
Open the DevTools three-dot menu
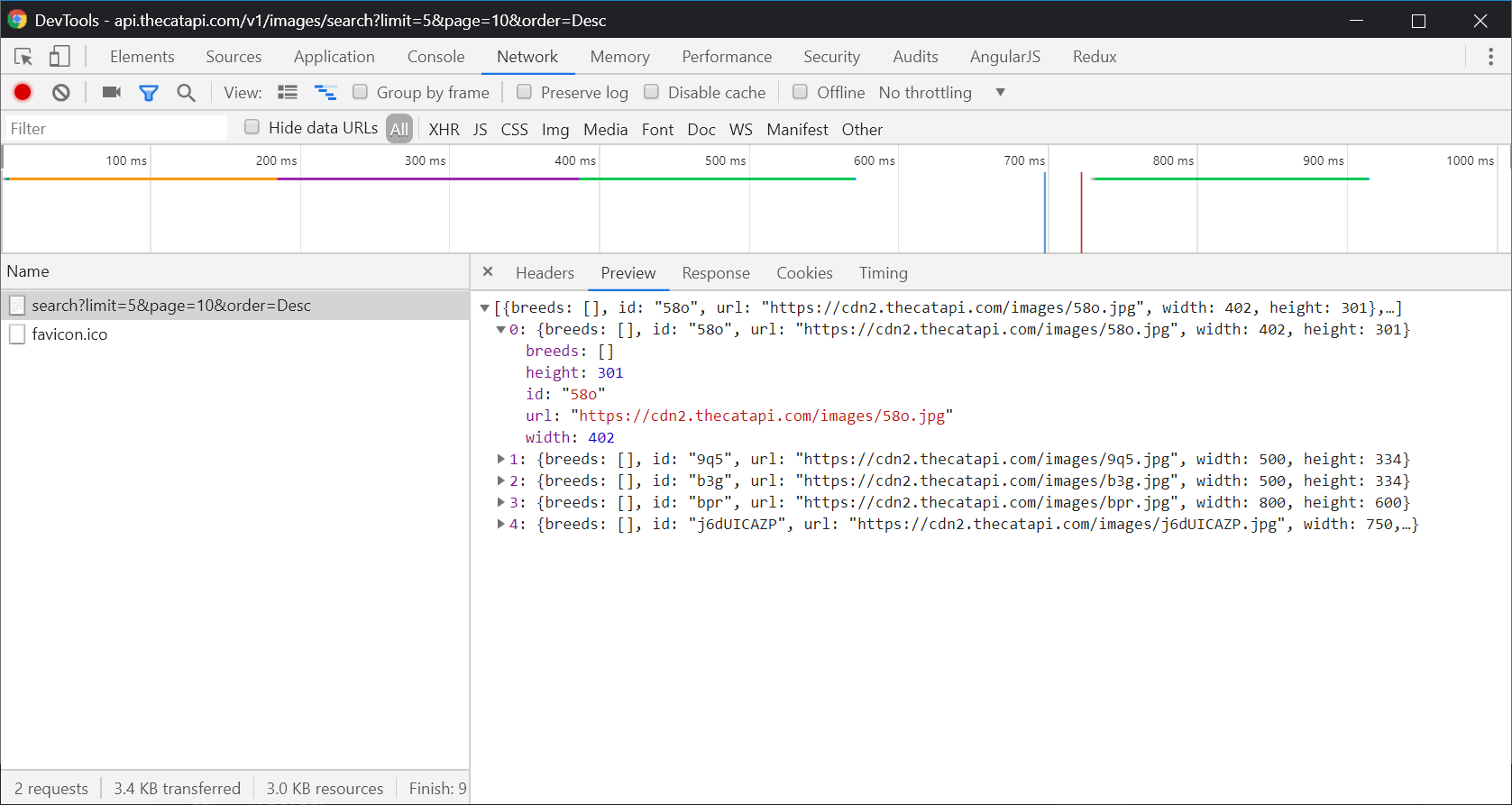point(1490,57)
